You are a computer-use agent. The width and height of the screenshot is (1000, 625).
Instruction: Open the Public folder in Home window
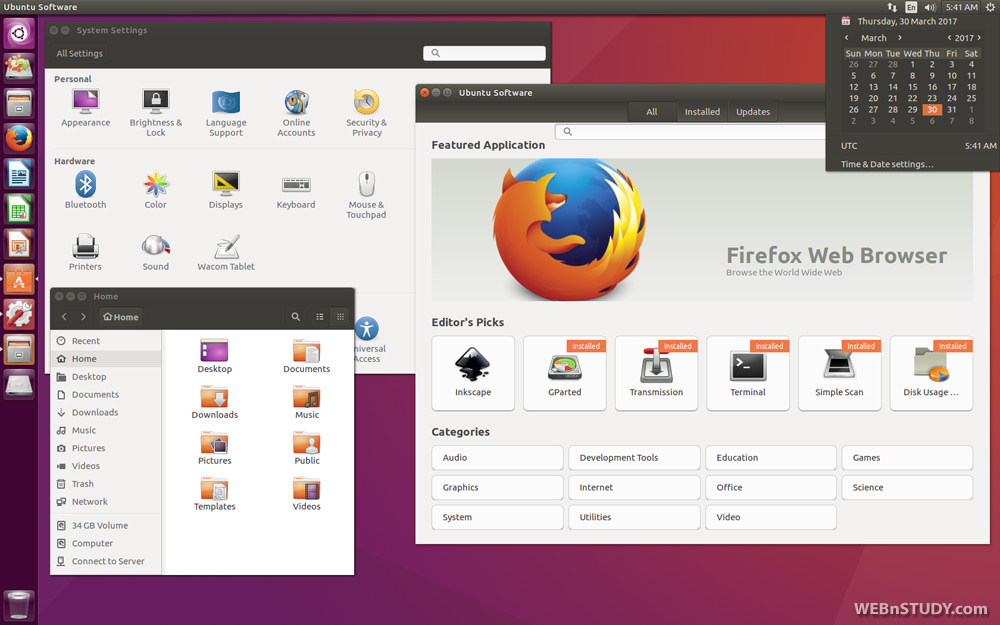click(307, 448)
